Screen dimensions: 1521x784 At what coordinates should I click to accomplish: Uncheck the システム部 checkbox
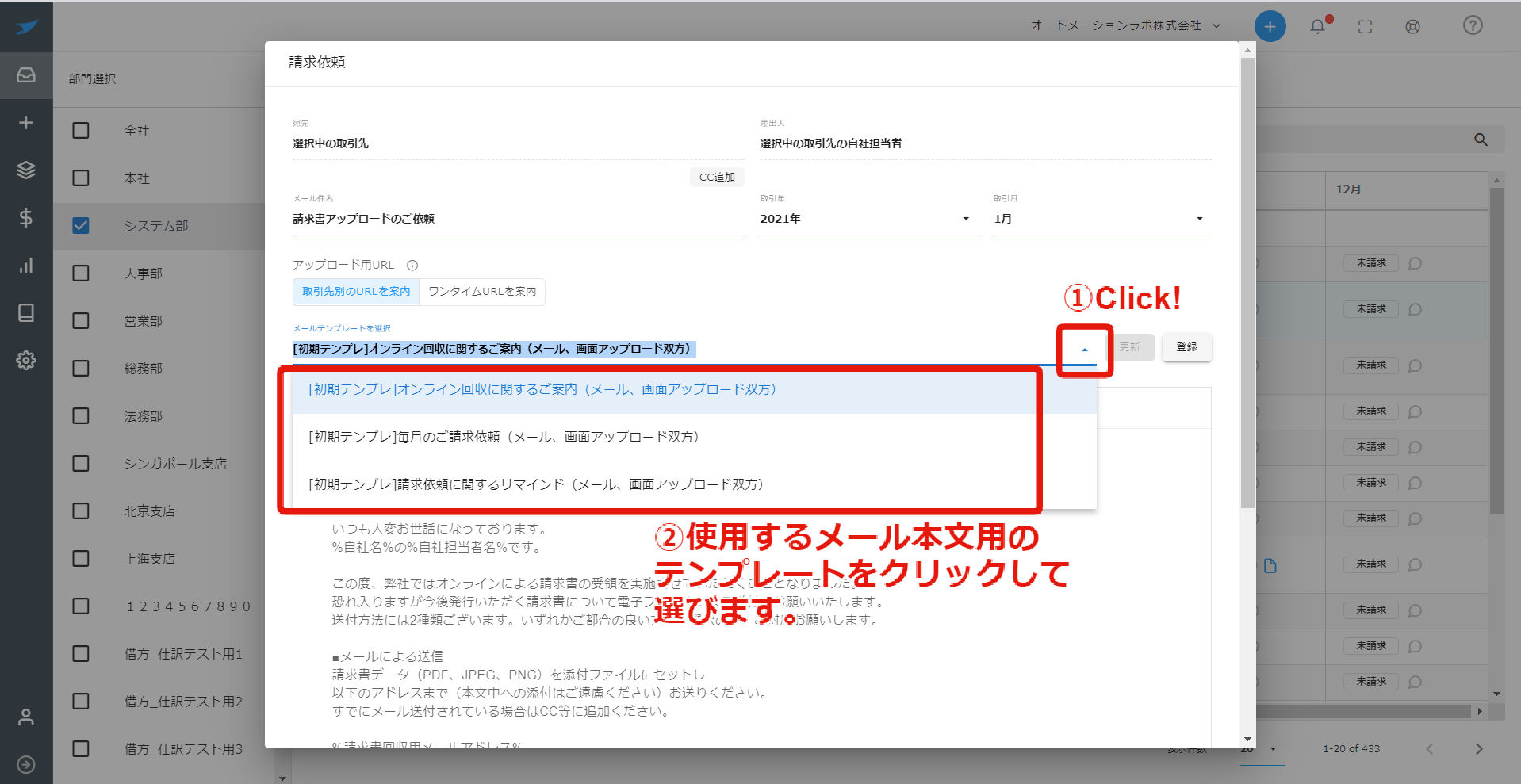[x=81, y=226]
